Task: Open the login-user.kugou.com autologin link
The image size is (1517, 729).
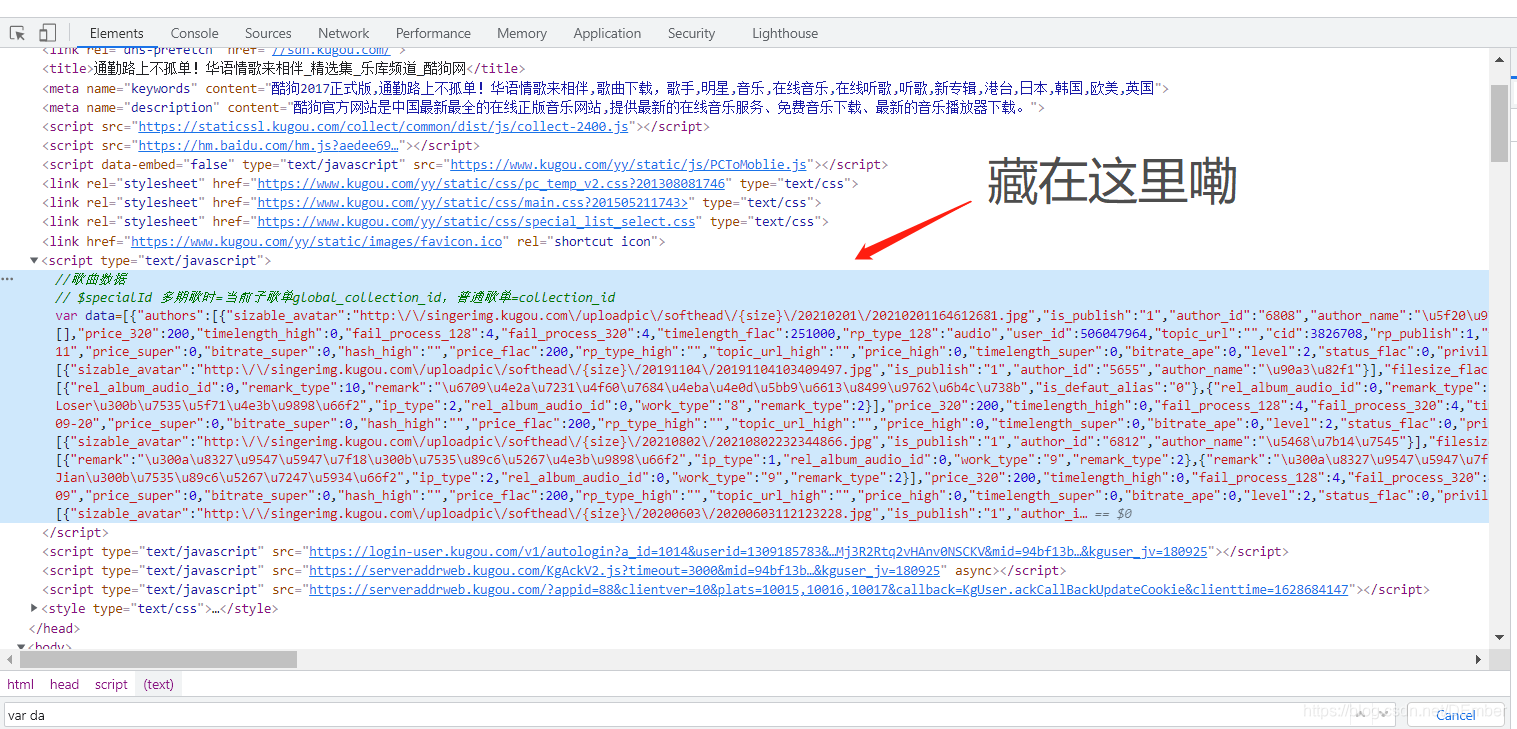Action: point(759,552)
